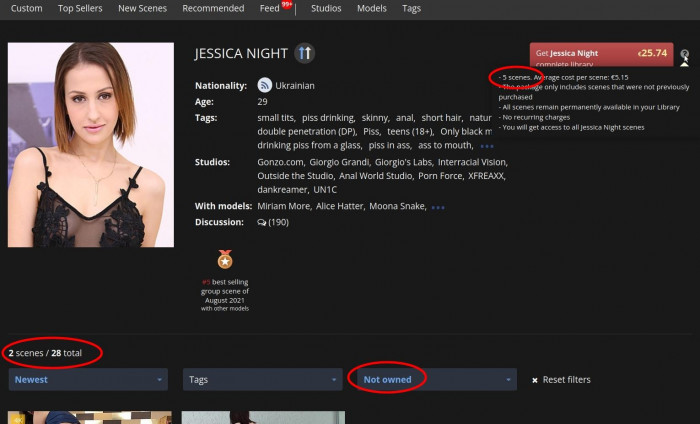The width and height of the screenshot is (700, 424).
Task: Expand the ellipsis after the tags list
Action: 487,146
